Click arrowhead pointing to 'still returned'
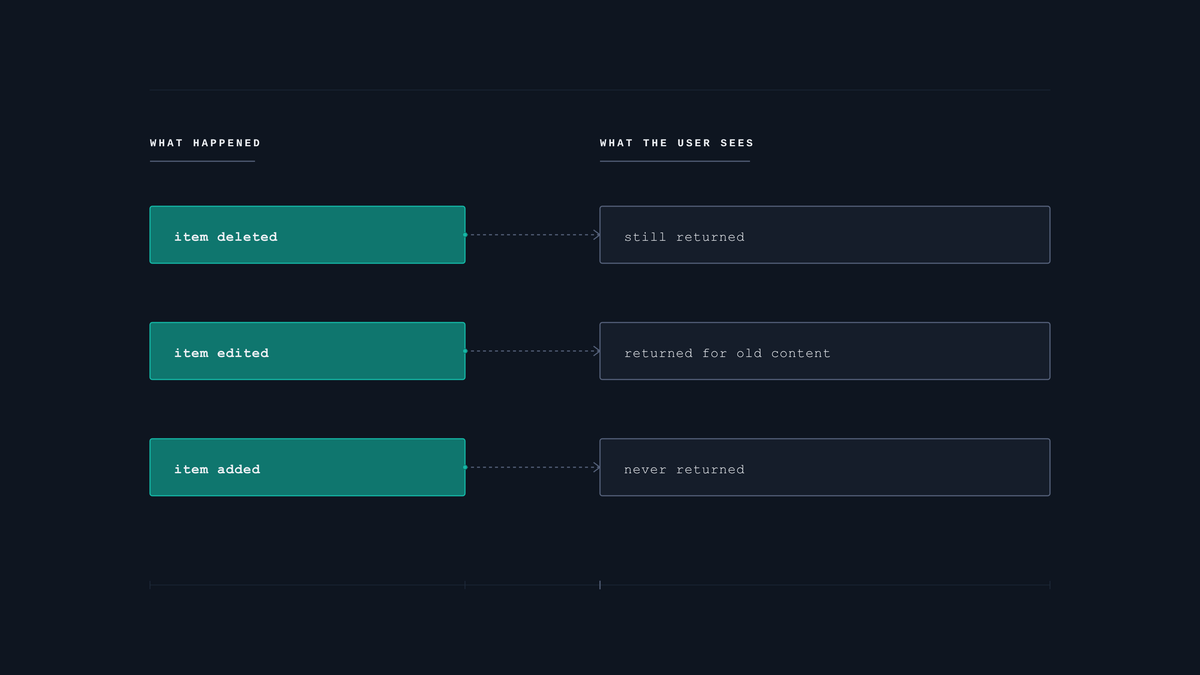 (x=596, y=235)
